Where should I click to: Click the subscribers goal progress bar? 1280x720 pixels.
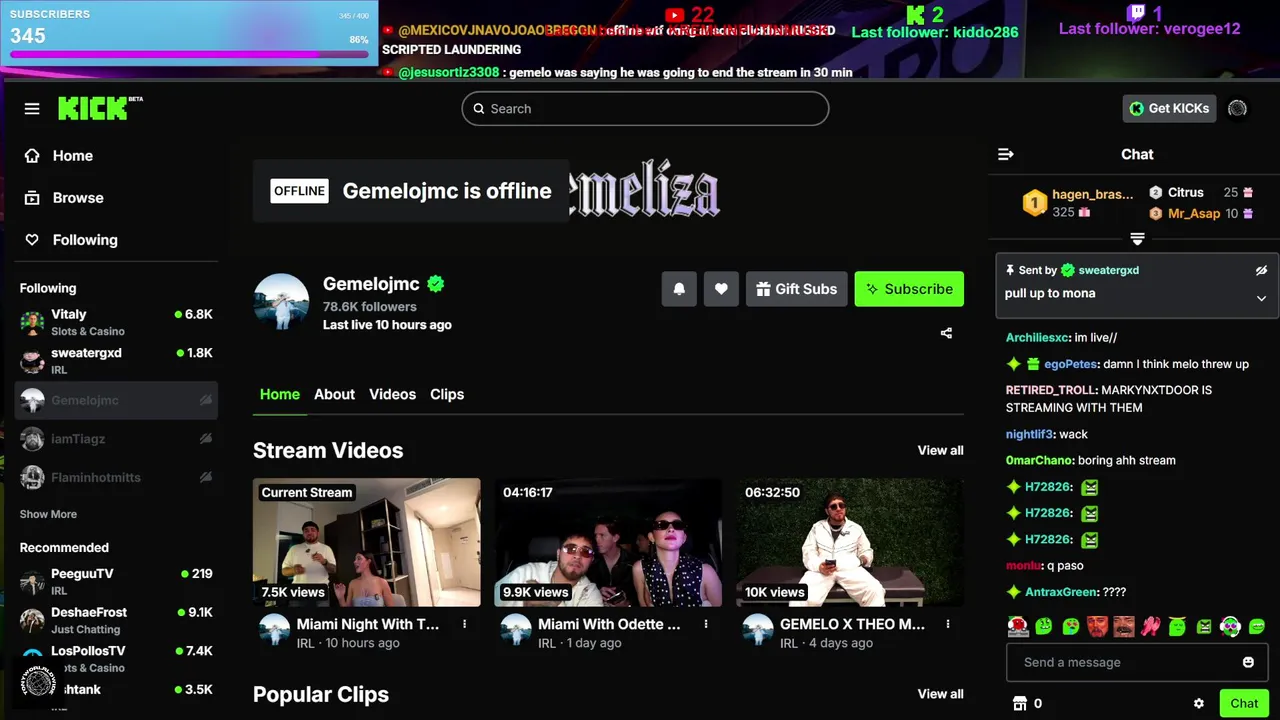tap(189, 54)
